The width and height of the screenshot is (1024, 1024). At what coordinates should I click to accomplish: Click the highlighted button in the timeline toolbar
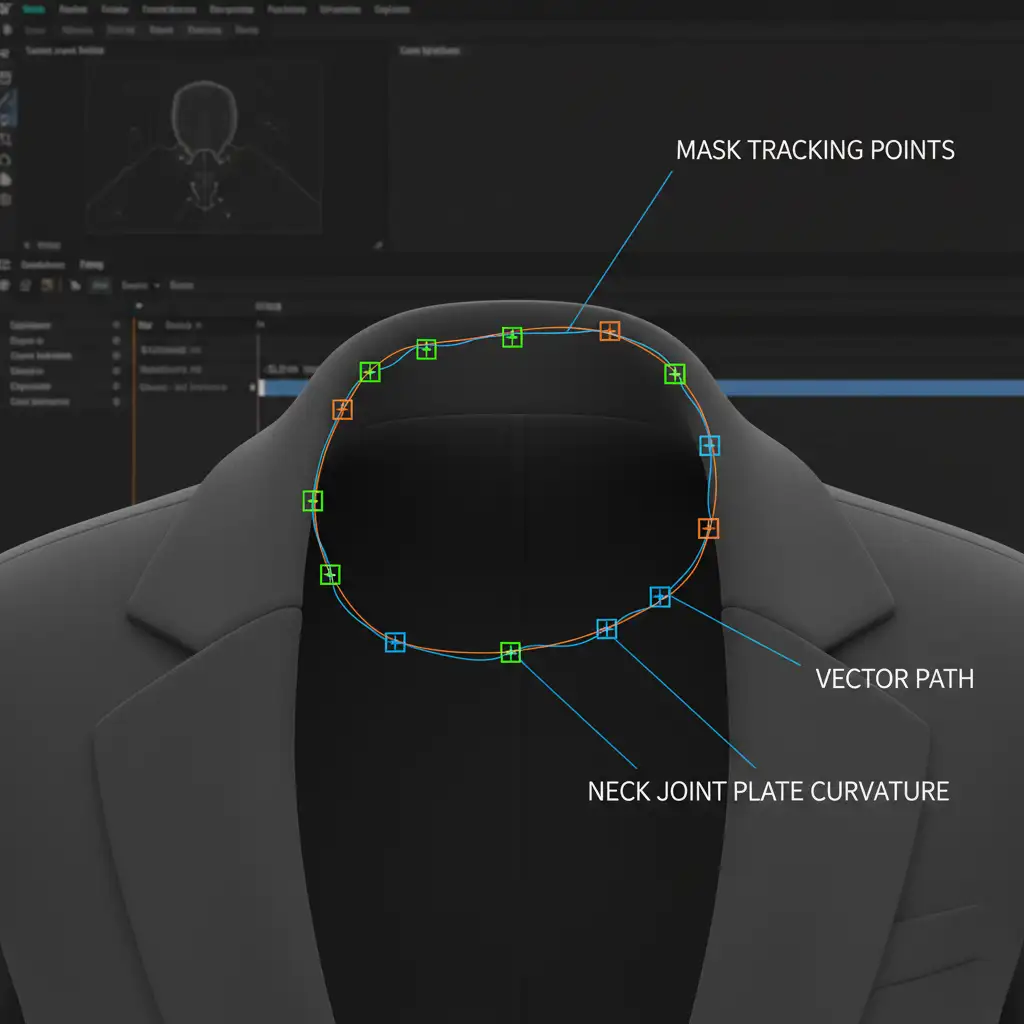click(x=100, y=285)
